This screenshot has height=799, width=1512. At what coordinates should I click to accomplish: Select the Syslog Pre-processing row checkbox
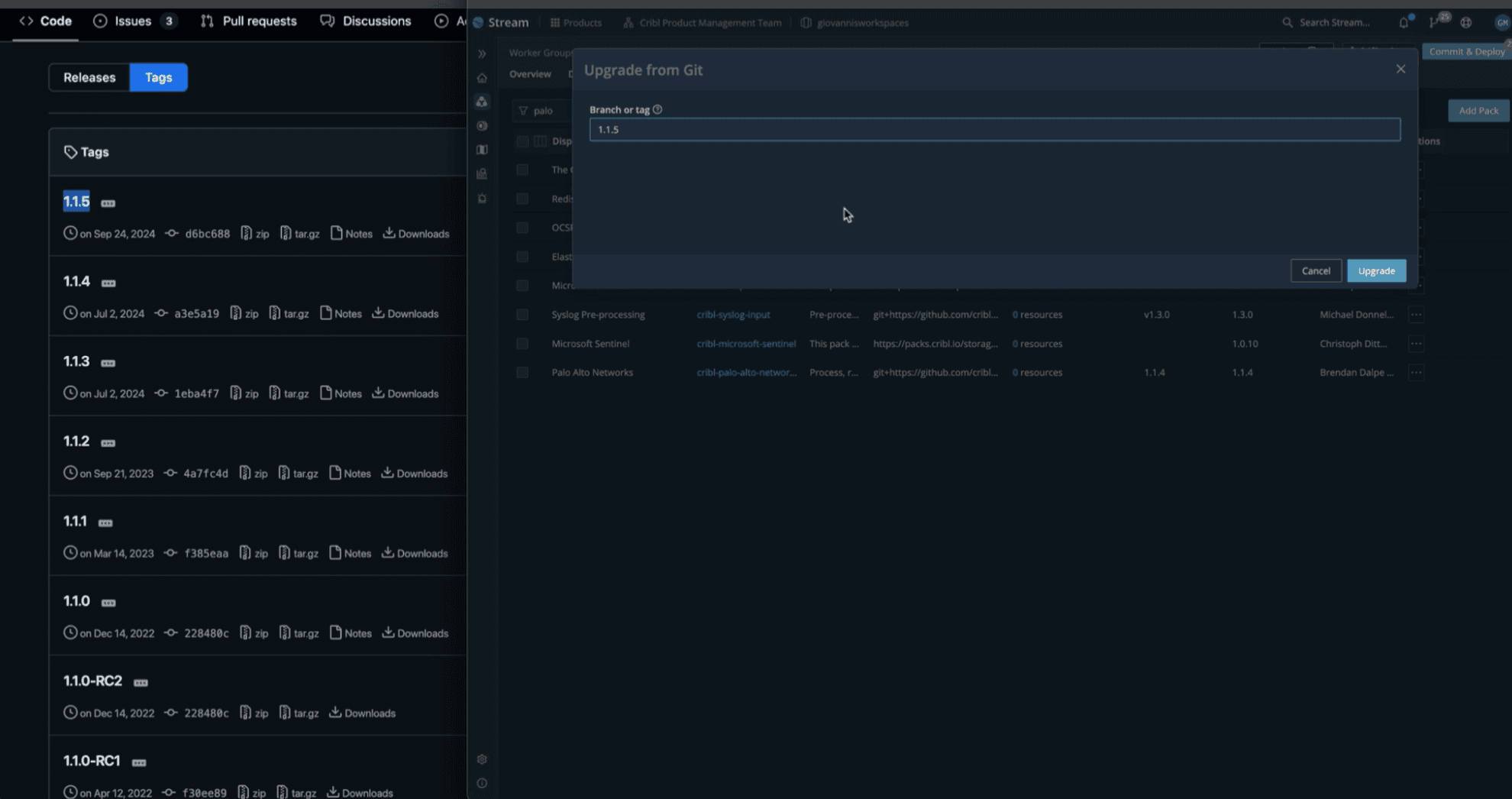522,315
